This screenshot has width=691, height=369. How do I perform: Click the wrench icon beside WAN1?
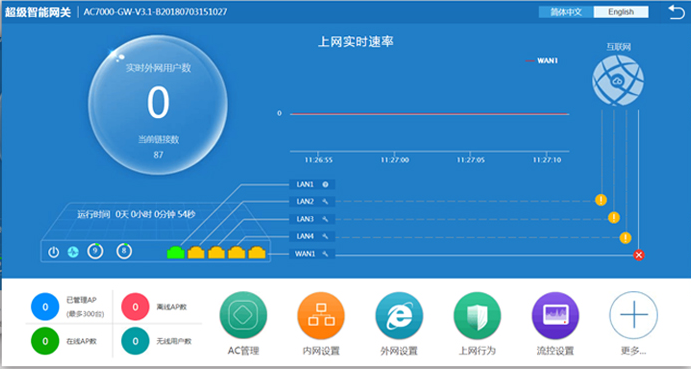[x=325, y=254]
